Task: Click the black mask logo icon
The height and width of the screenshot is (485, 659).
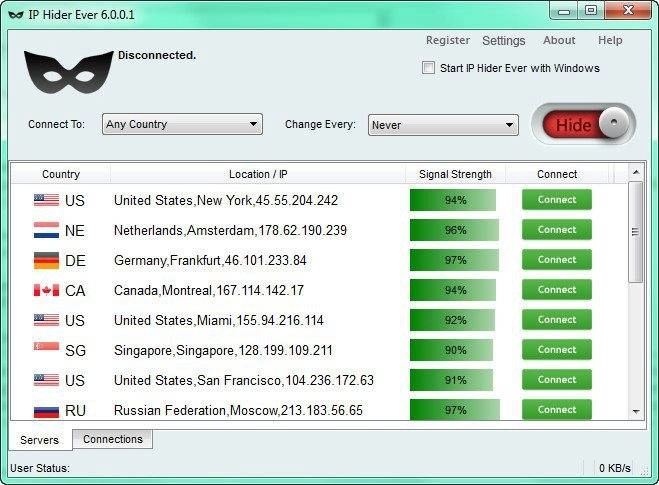Action: click(x=69, y=72)
